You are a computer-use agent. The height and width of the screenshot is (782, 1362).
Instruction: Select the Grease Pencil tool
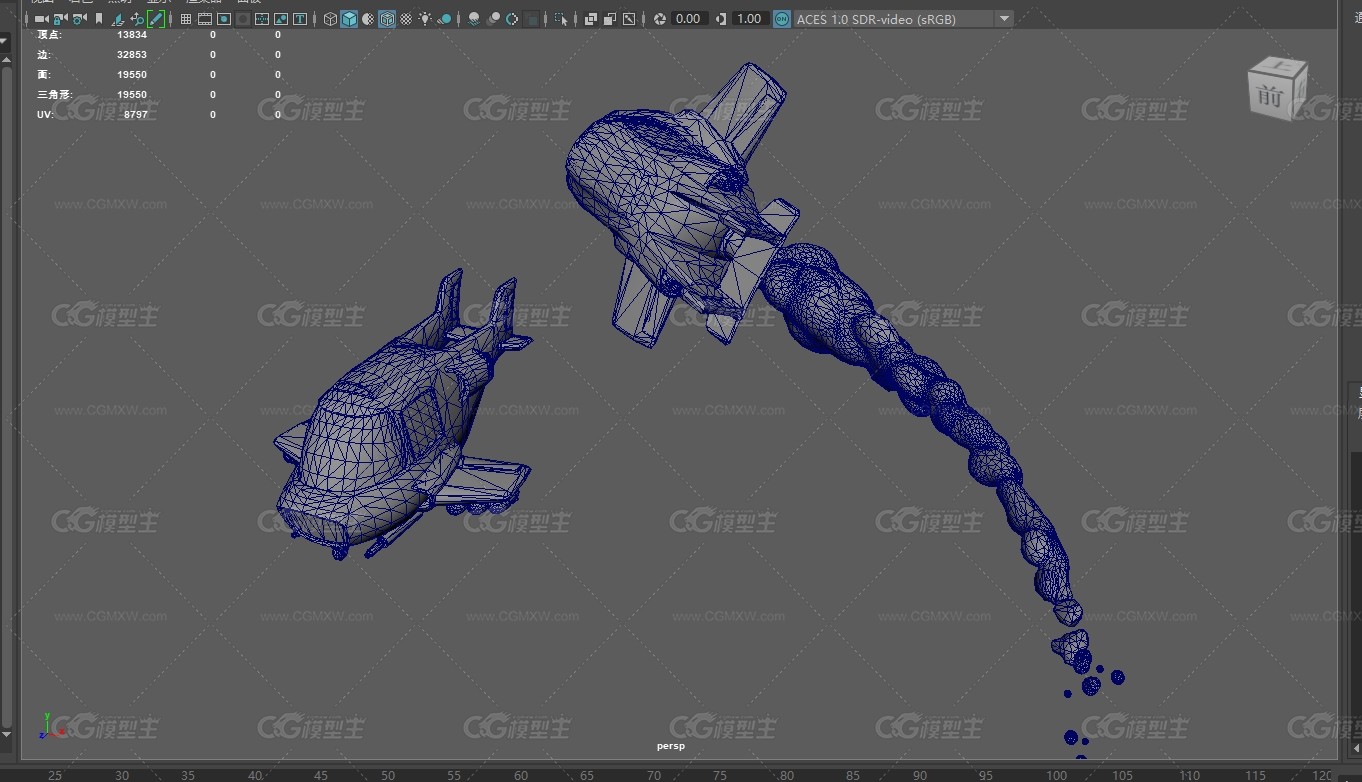pyautogui.click(x=156, y=19)
